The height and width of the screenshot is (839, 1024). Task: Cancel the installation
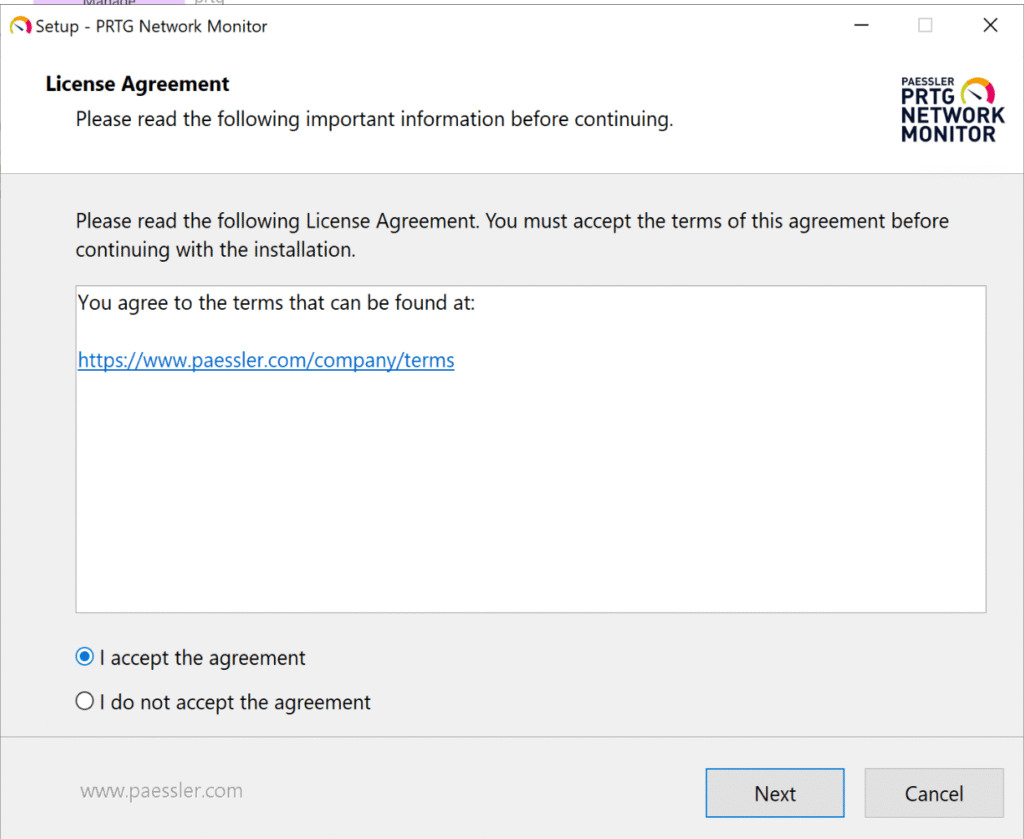(933, 794)
